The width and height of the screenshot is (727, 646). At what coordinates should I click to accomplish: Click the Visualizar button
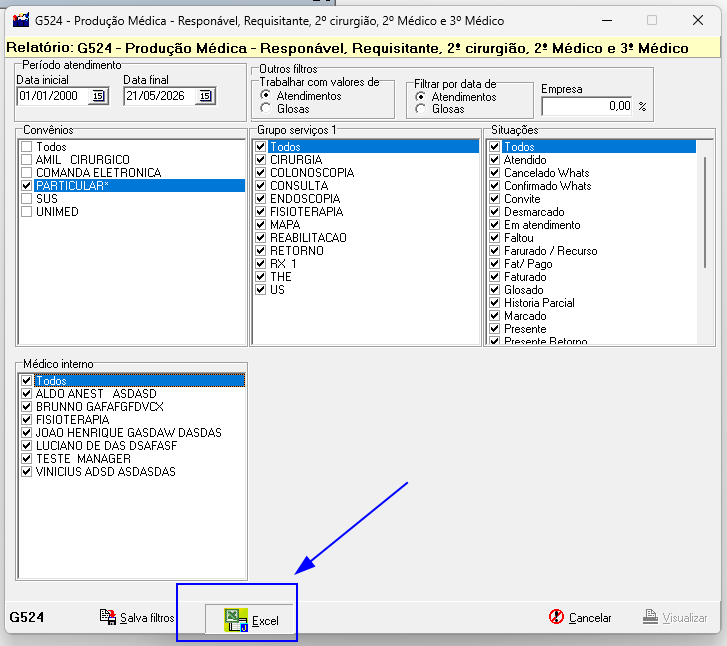point(675,617)
